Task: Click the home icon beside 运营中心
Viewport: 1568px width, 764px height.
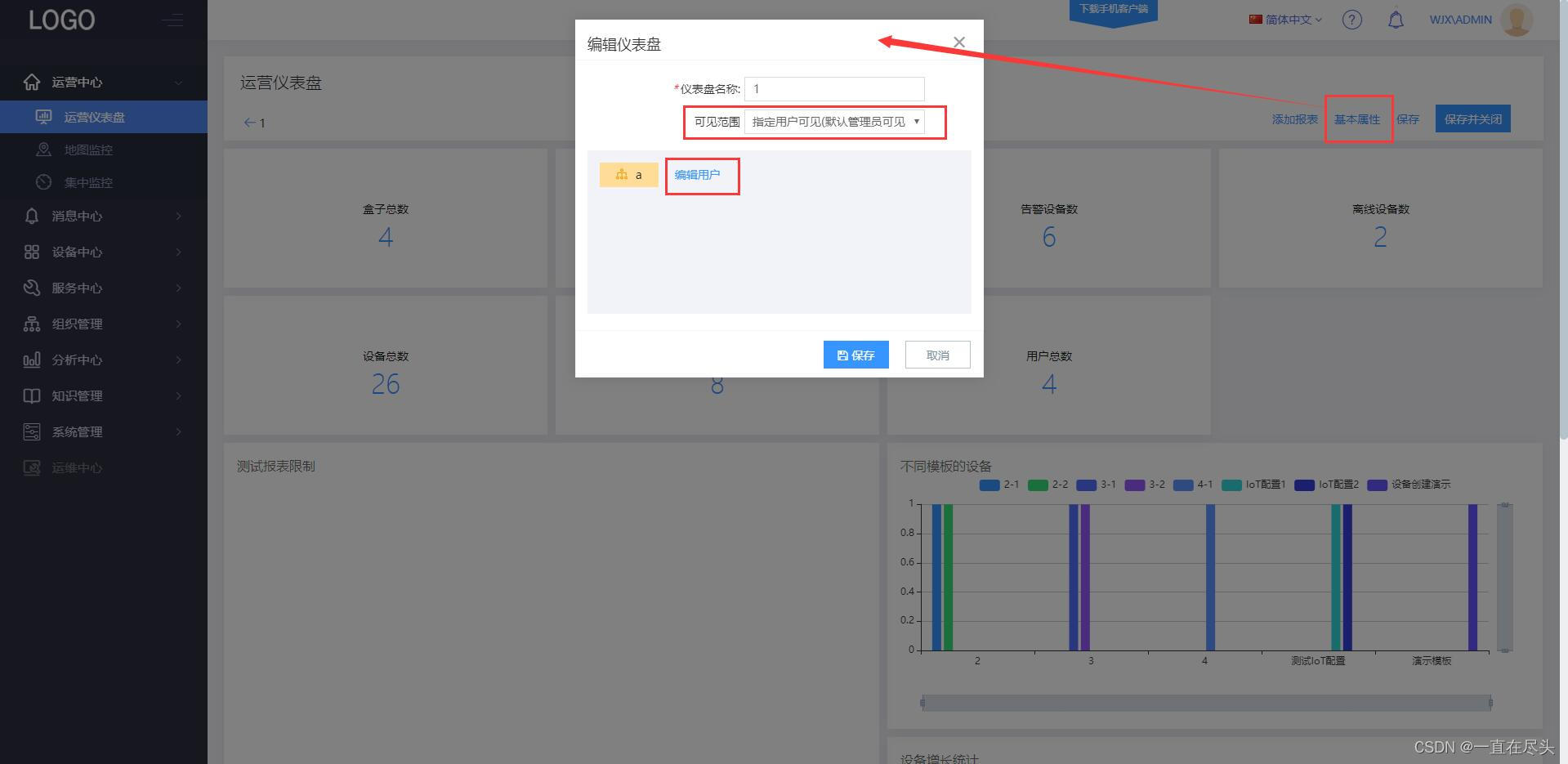Action: coord(32,82)
